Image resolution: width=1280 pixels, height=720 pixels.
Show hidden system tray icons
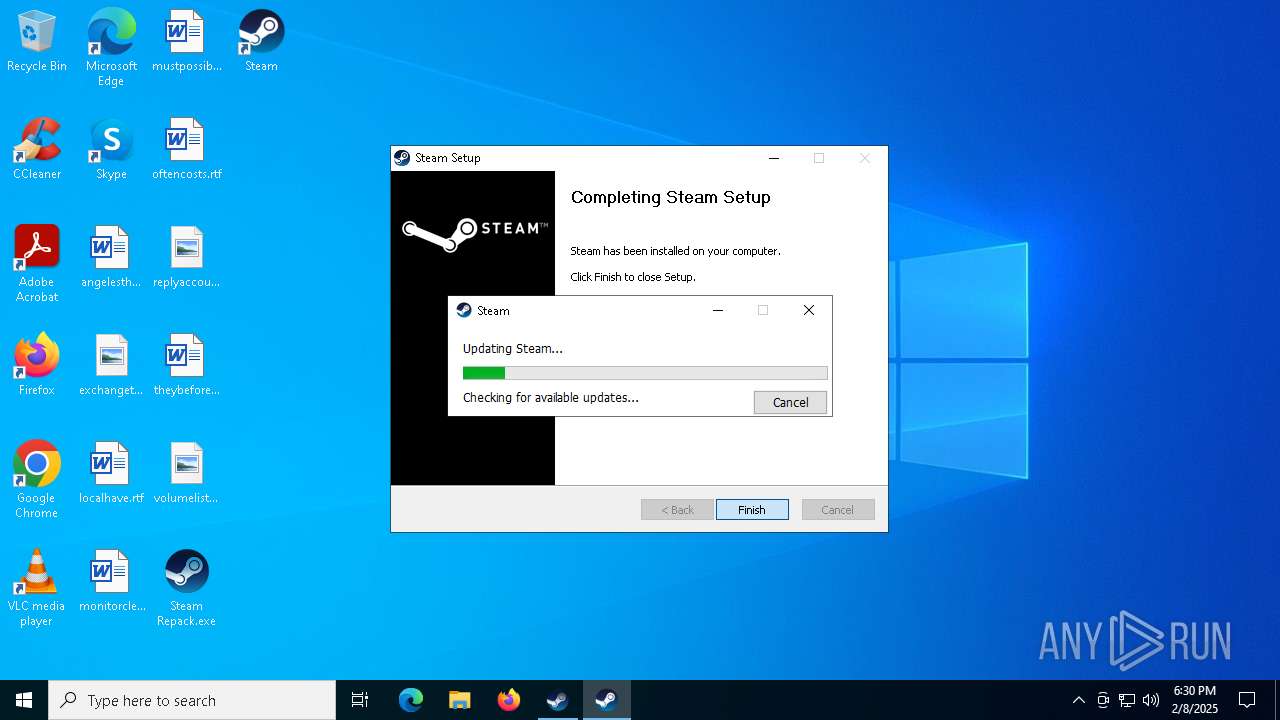point(1078,700)
